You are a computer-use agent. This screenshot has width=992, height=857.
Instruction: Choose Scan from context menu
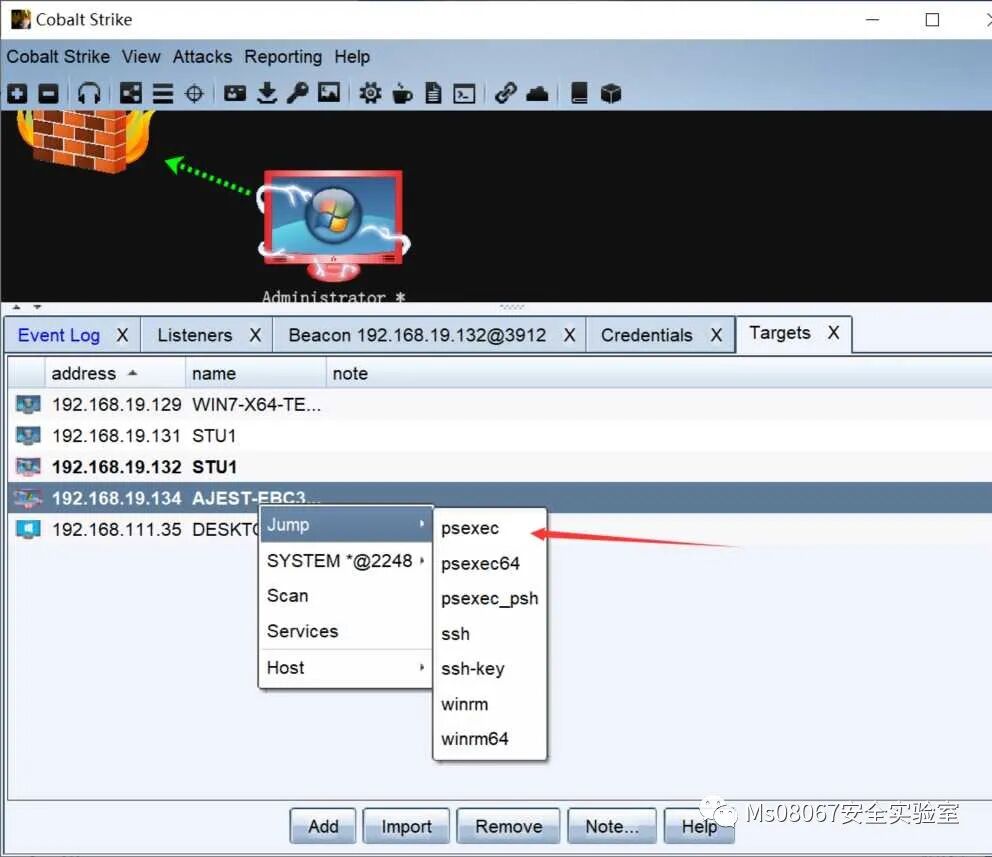point(346,596)
